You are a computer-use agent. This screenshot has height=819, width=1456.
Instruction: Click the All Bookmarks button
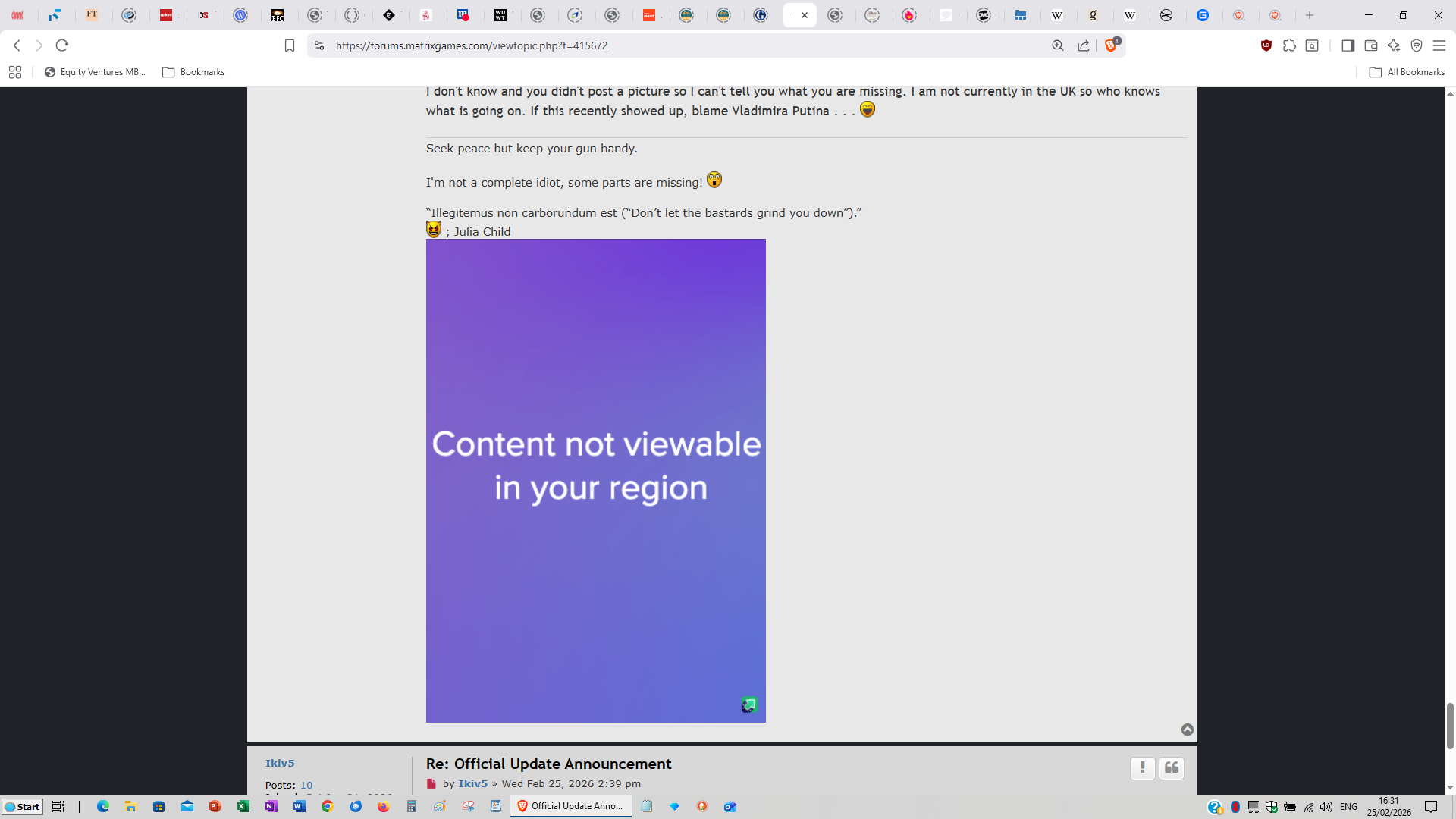tap(1407, 72)
